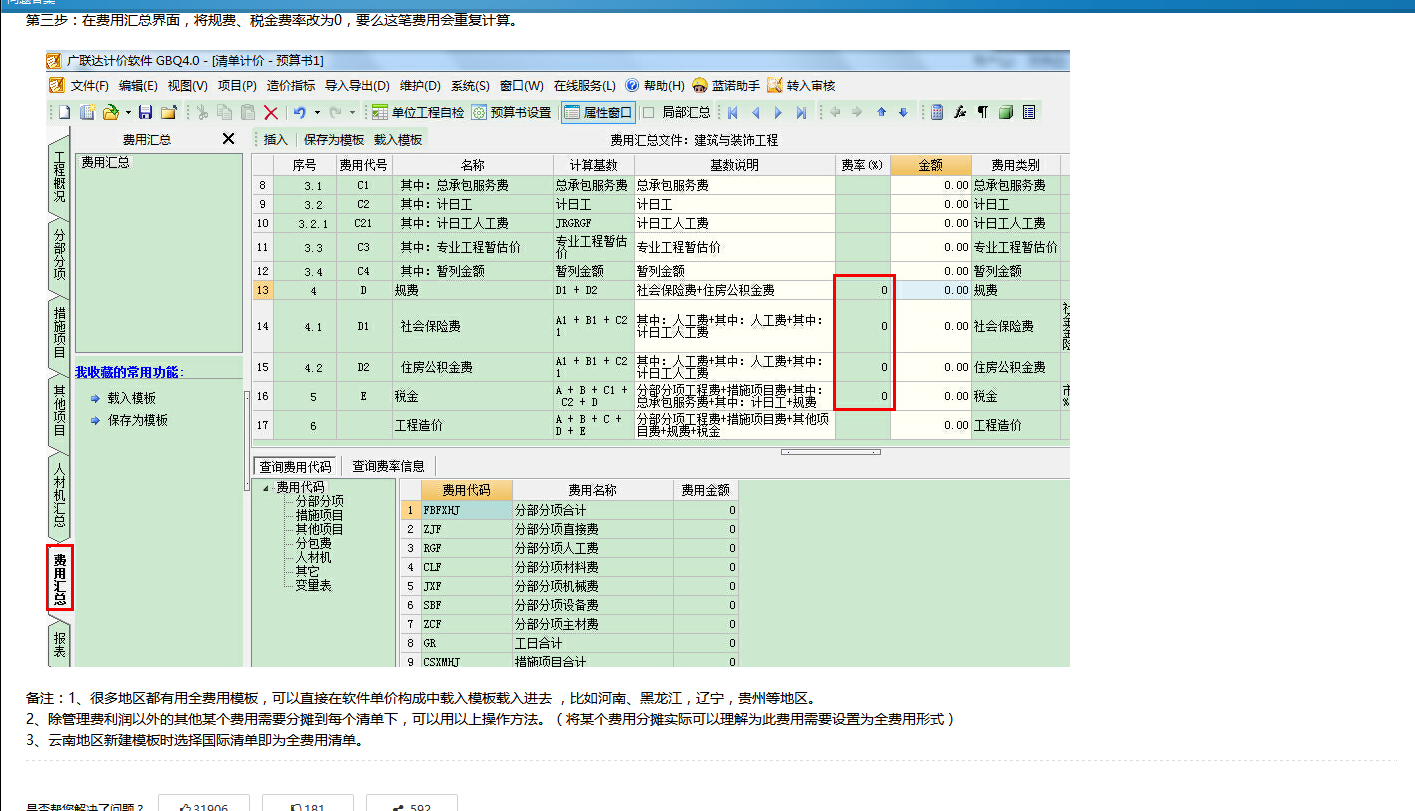Click the 分部分项人工费 name cell
The height and width of the screenshot is (811, 1415).
(593, 548)
